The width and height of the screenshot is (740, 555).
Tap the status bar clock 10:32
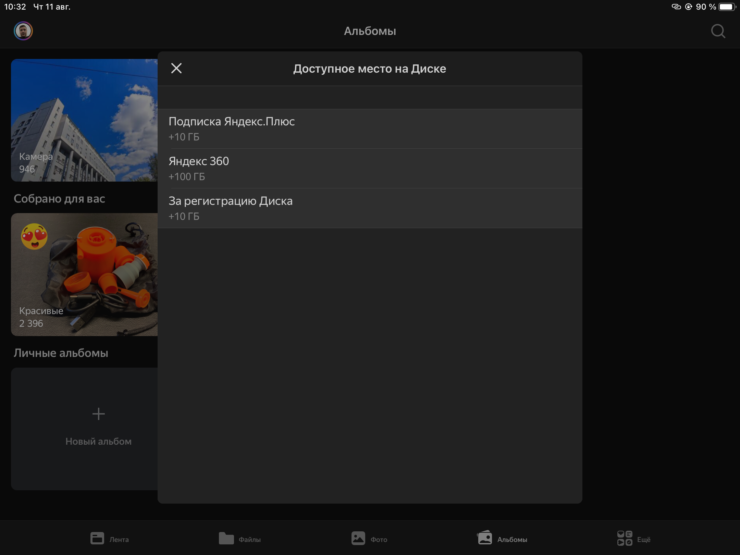(x=15, y=7)
